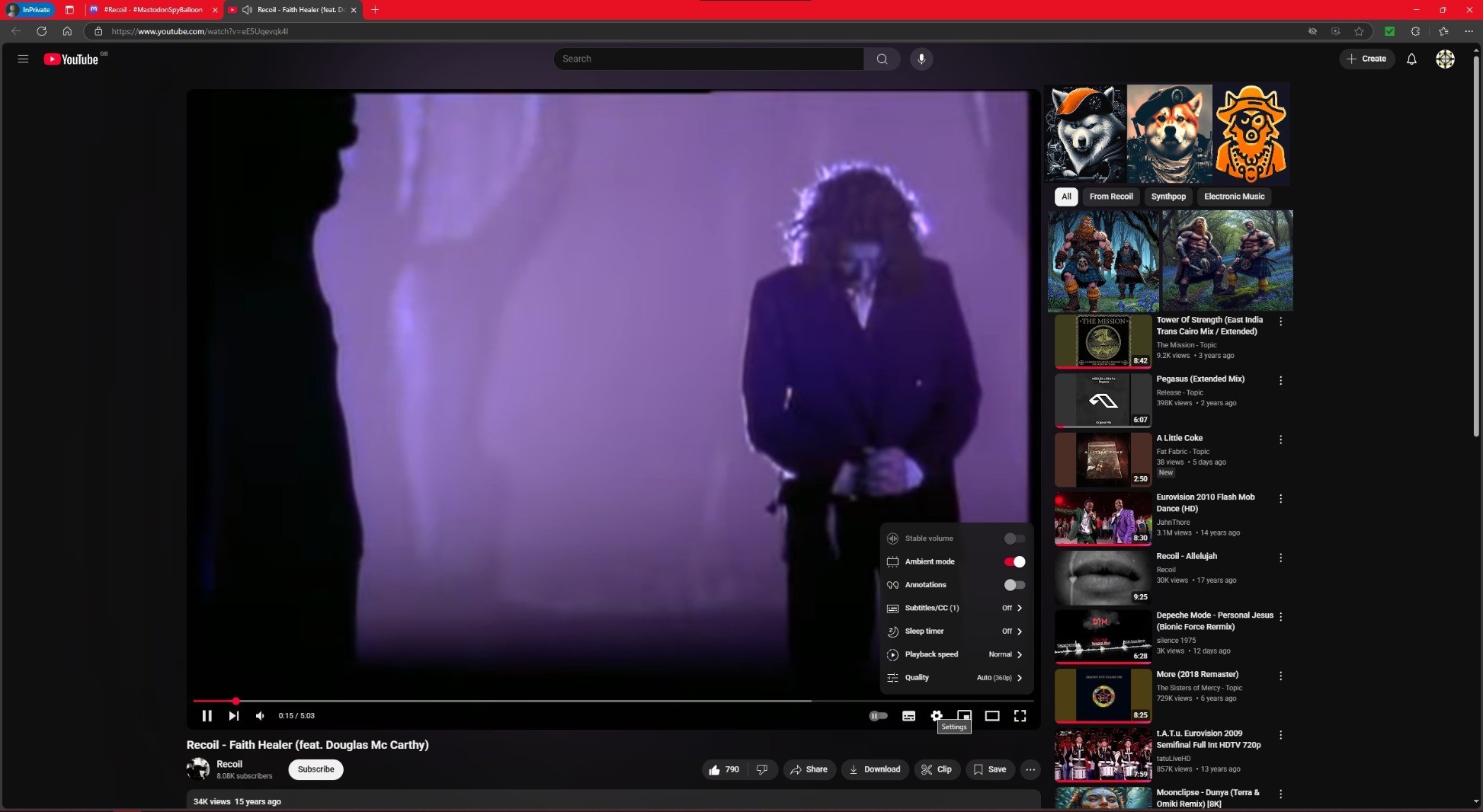The height and width of the screenshot is (812, 1483).
Task: Open options for Recoil - Allelujah
Action: click(1280, 558)
